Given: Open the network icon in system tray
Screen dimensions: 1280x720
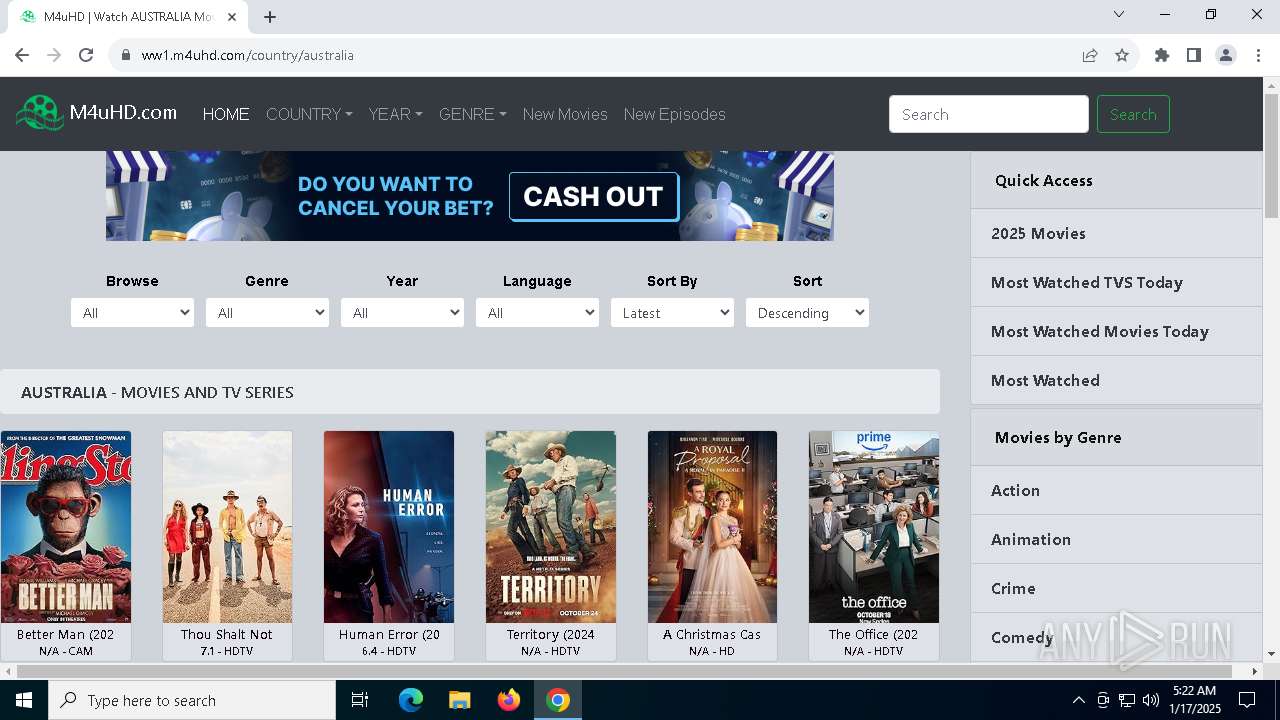Looking at the screenshot, I should coord(1127,700).
